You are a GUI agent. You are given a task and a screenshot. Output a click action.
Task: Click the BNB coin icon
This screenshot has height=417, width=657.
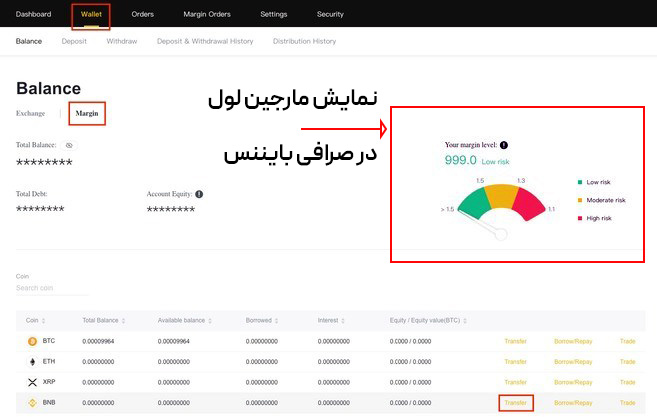32,403
